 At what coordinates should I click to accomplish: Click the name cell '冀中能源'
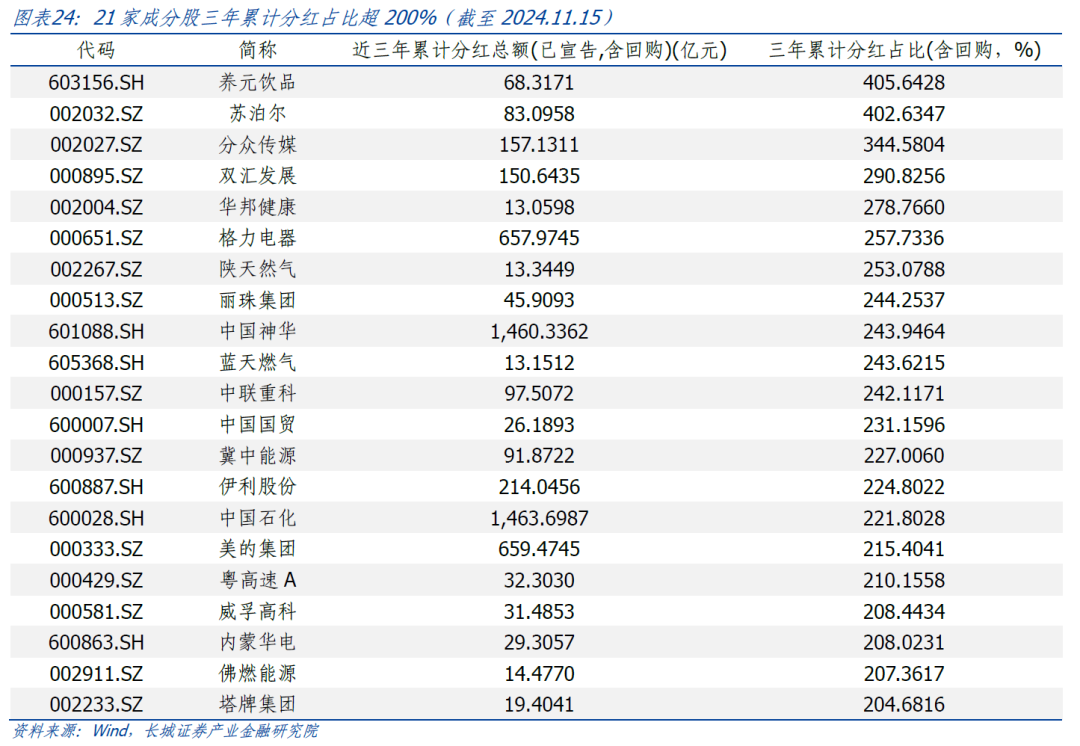[x=258, y=456]
